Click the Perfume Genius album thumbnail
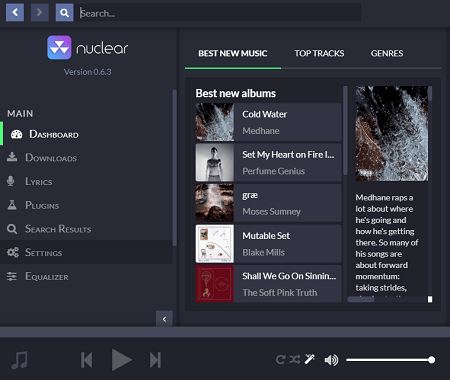 click(215, 163)
